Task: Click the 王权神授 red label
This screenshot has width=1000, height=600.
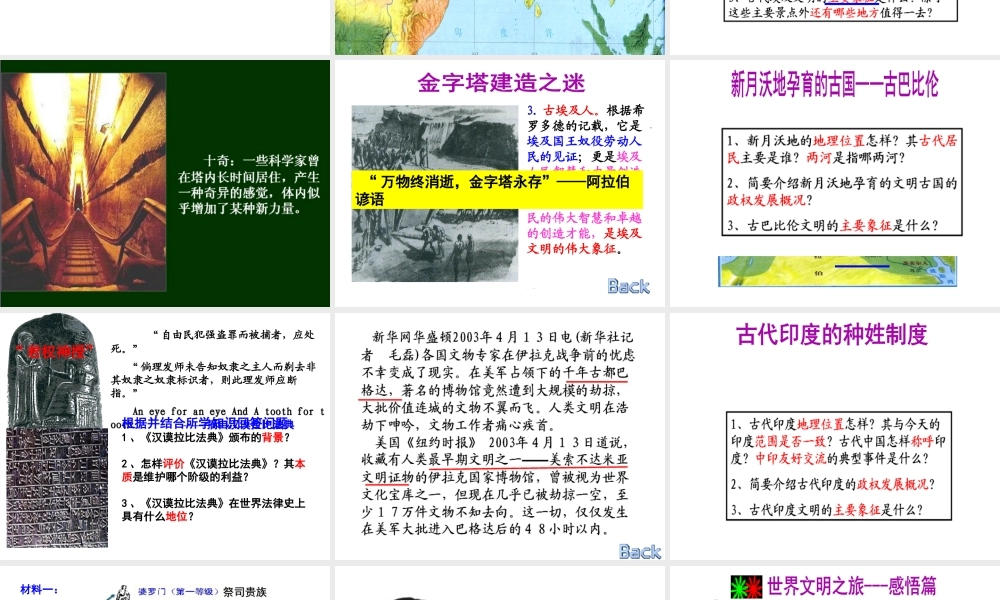Action: pos(56,351)
